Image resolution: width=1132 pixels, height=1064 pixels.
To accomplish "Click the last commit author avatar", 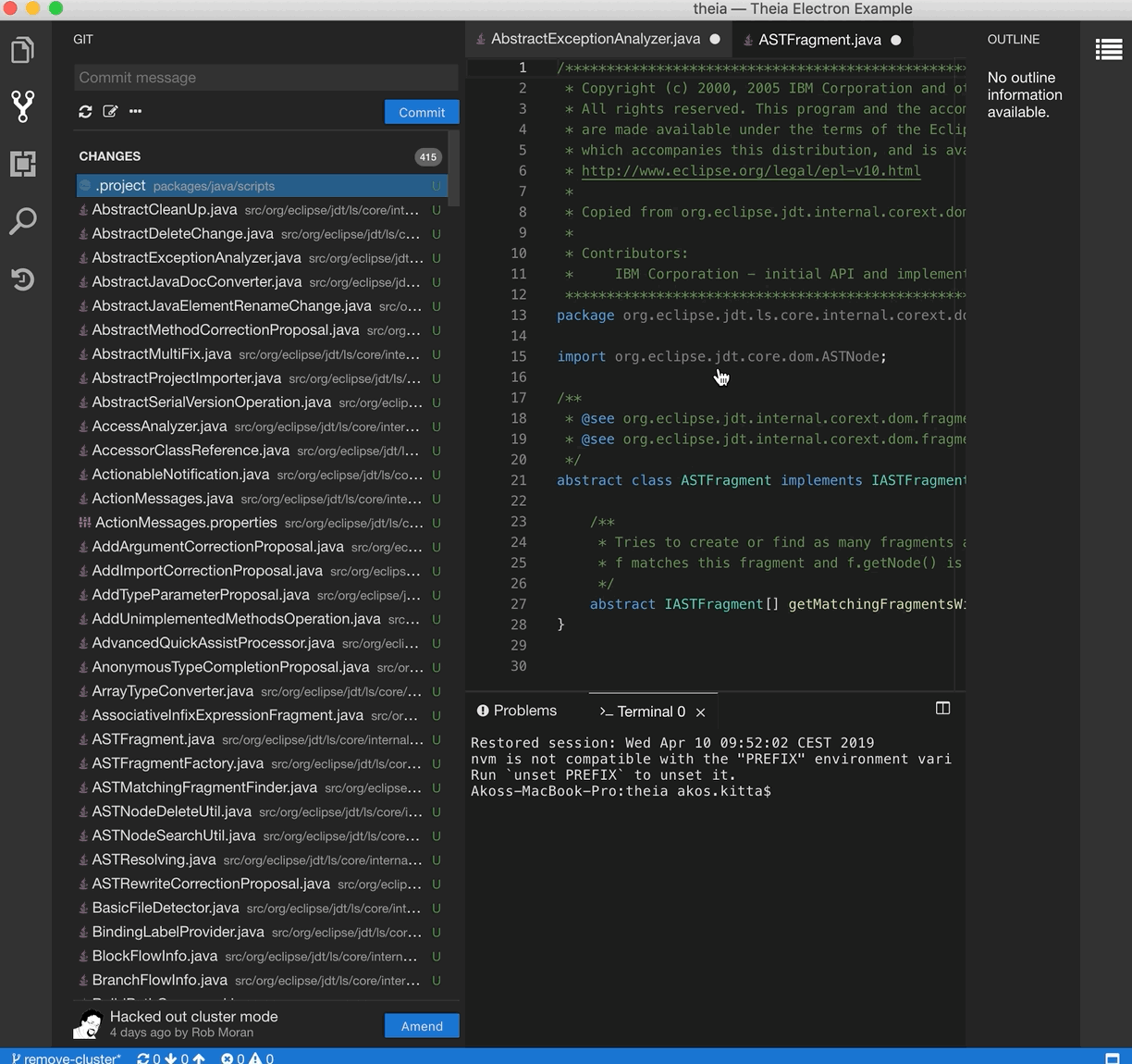I will (88, 1024).
